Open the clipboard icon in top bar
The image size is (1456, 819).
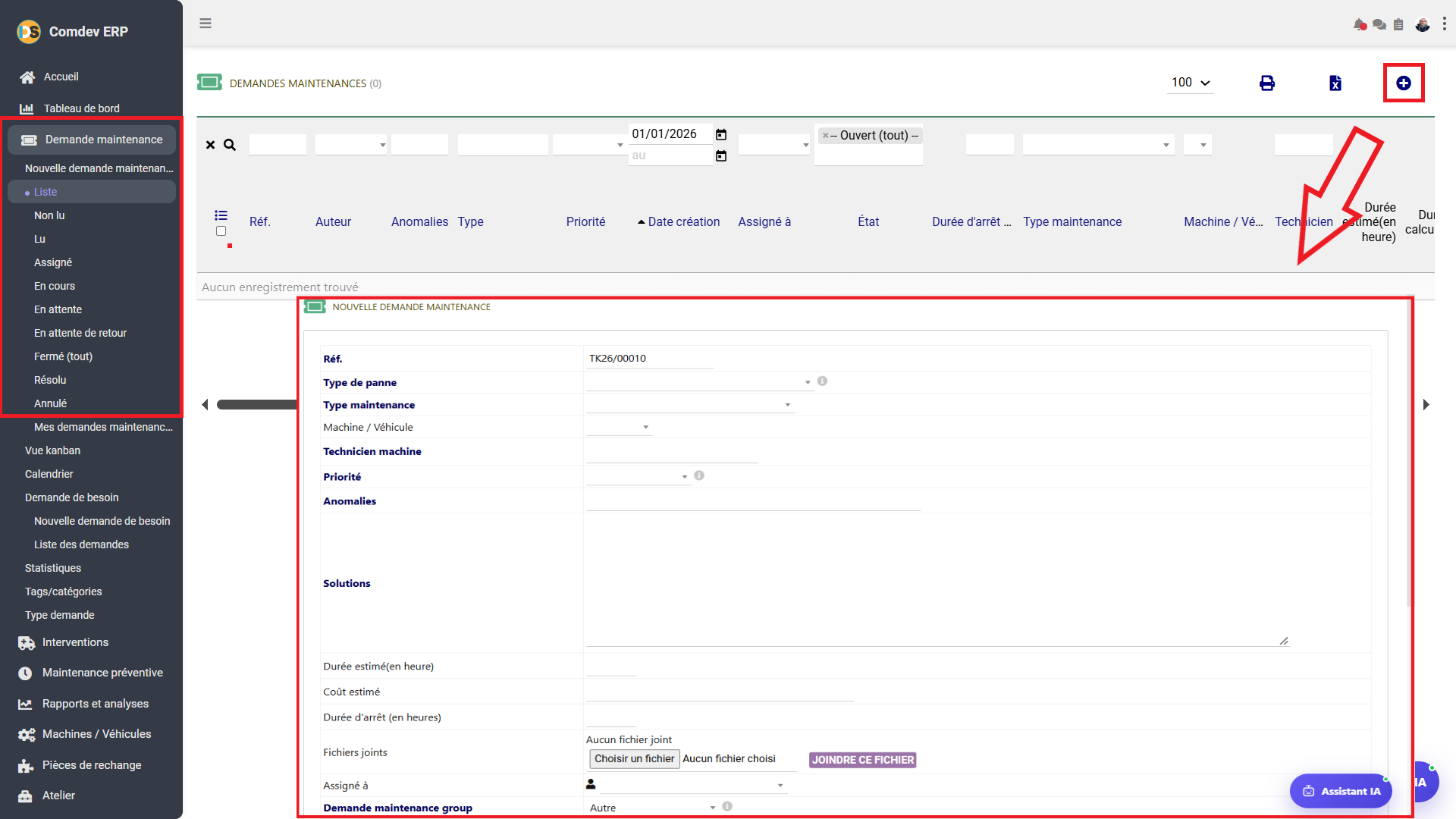pyautogui.click(x=1398, y=25)
